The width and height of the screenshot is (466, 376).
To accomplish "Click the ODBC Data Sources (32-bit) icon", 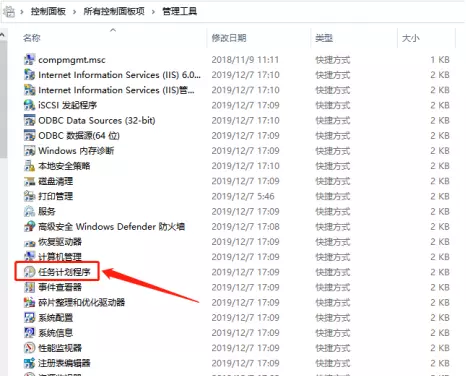I will [x=29, y=120].
